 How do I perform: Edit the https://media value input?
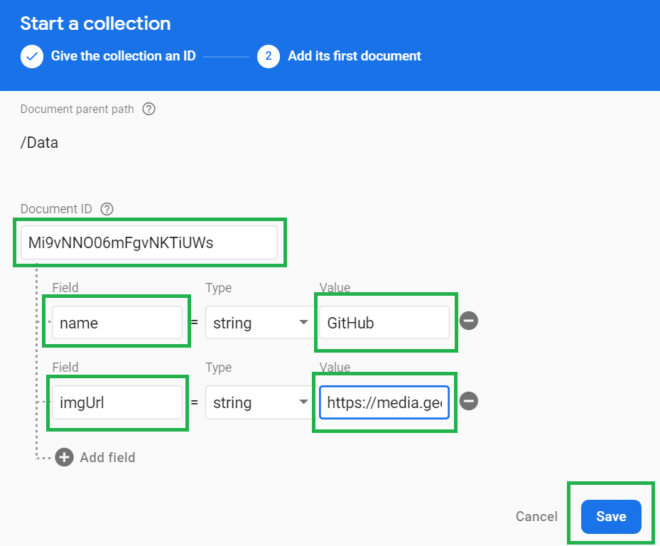pyautogui.click(x=384, y=403)
